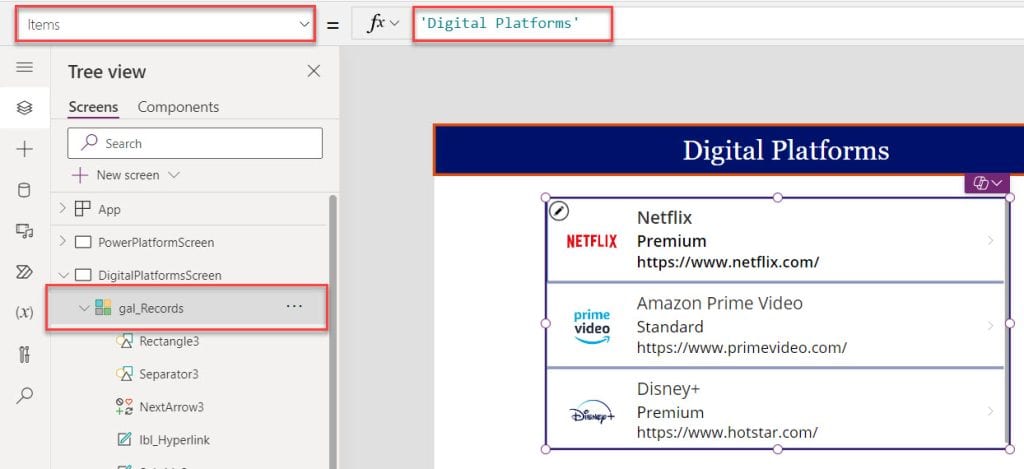
Task: Click next arrow on Disney+ row
Action: pyautogui.click(x=990, y=412)
